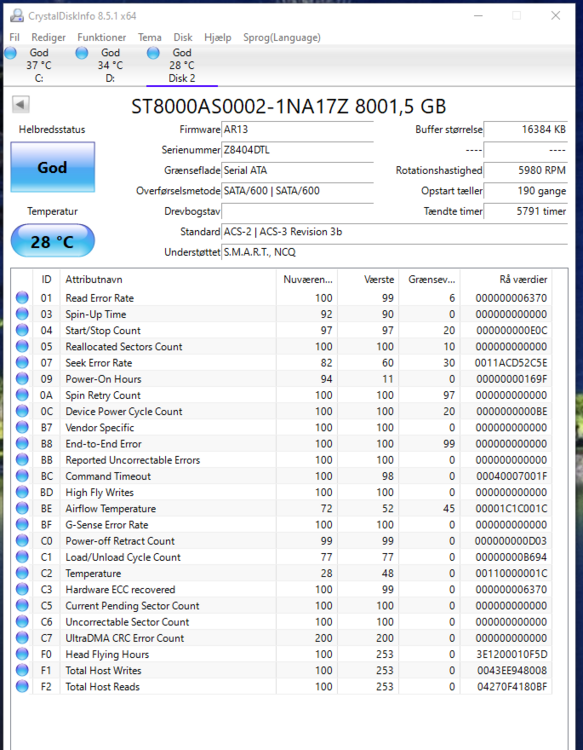Screen dimensions: 583x750
Task: Open the Disk menu
Action: [183, 37]
